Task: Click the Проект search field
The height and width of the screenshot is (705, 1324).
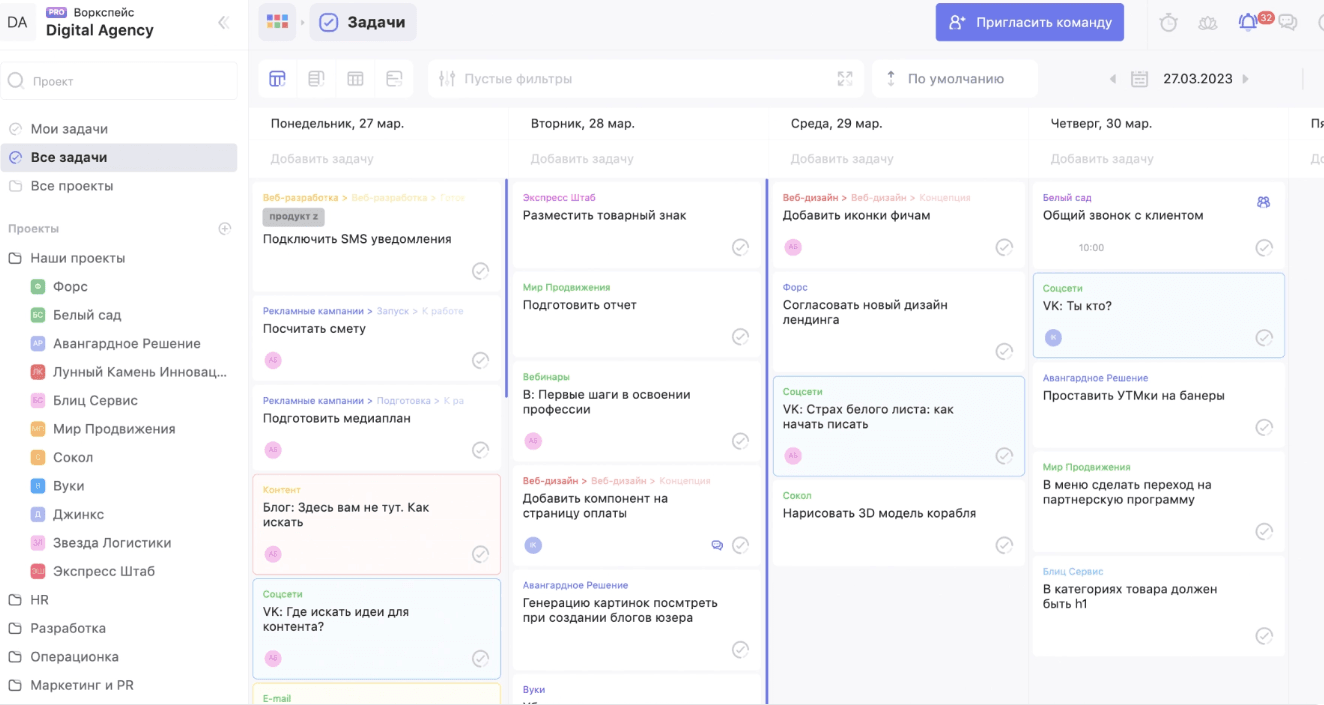Action: point(120,81)
